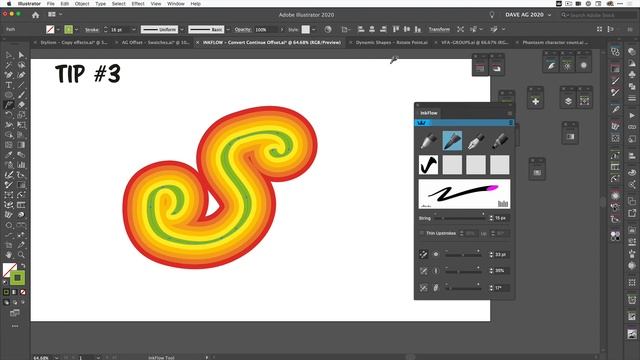Click the green stroke swatch in control bar
The image size is (640, 360).
[x=69, y=29]
